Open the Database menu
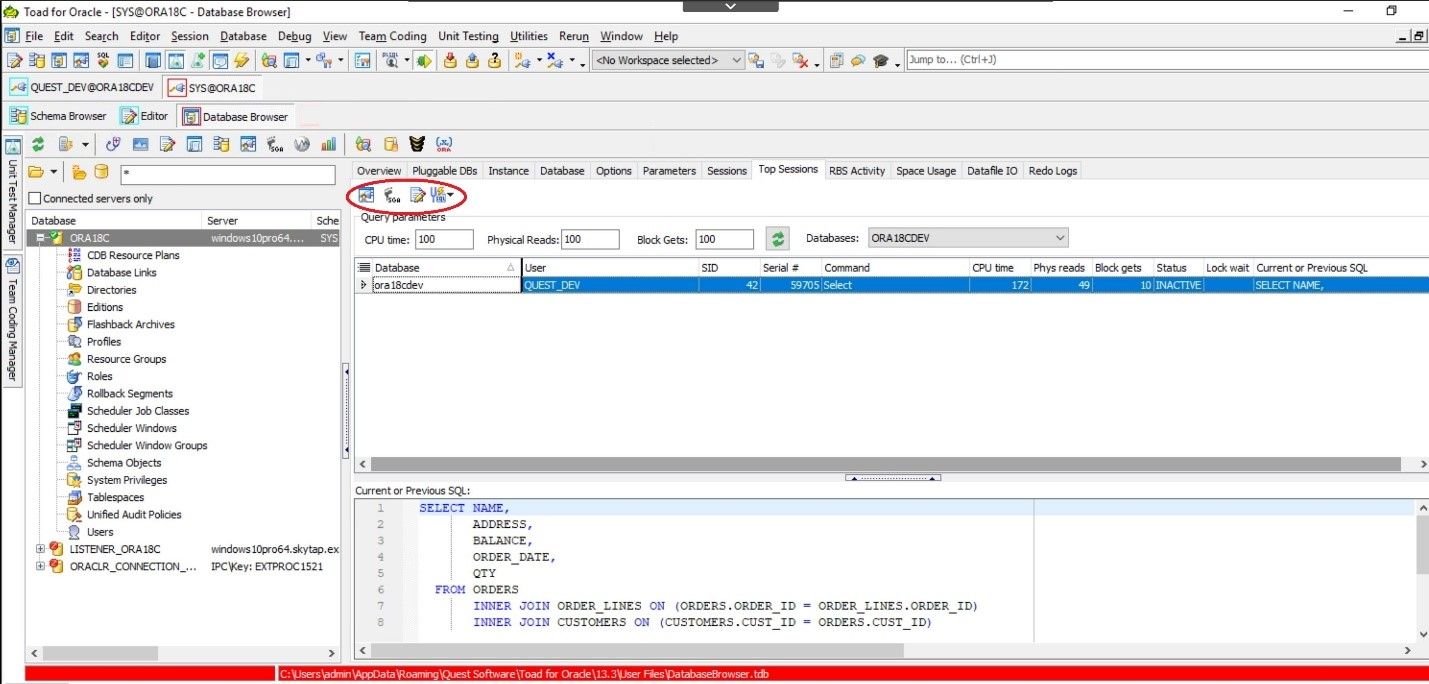This screenshot has height=684, width=1429. click(x=243, y=36)
